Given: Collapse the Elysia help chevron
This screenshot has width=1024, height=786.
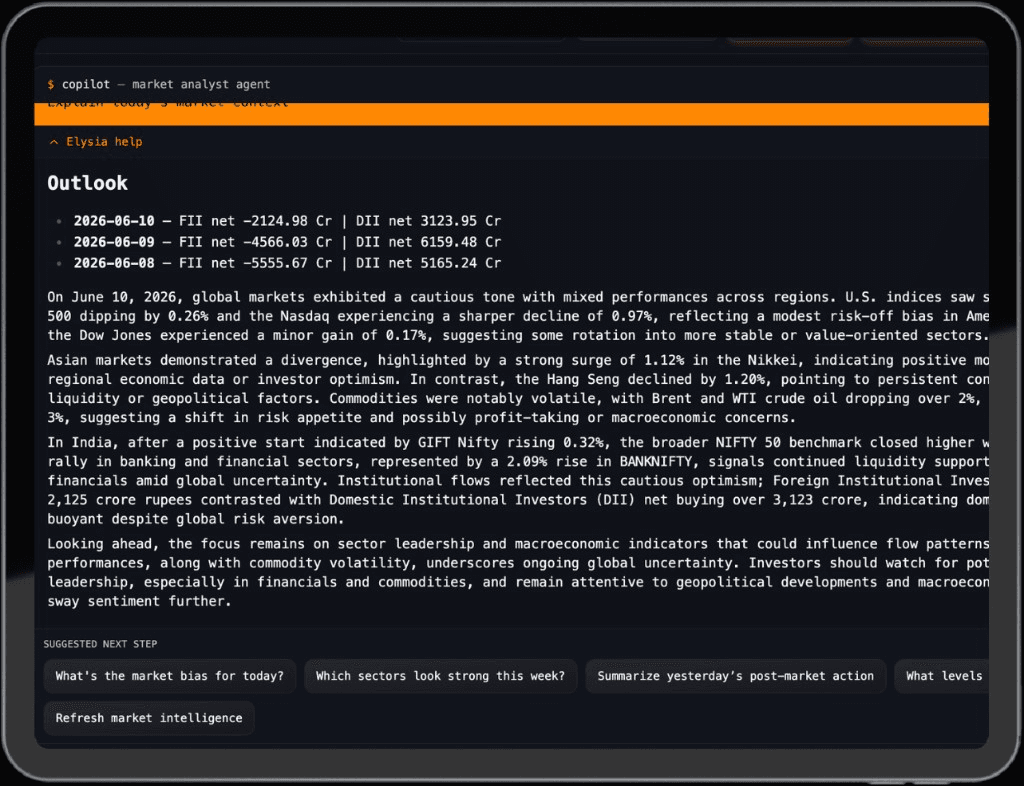Looking at the screenshot, I should [x=54, y=142].
